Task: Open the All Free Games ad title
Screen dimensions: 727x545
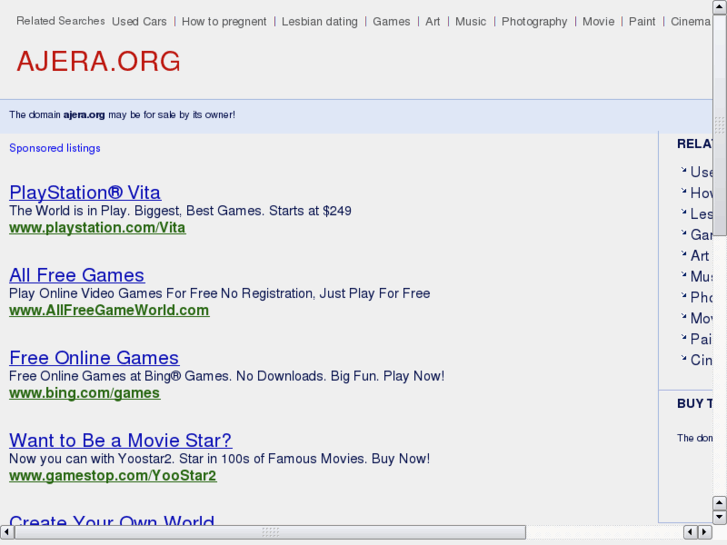Action: point(77,275)
